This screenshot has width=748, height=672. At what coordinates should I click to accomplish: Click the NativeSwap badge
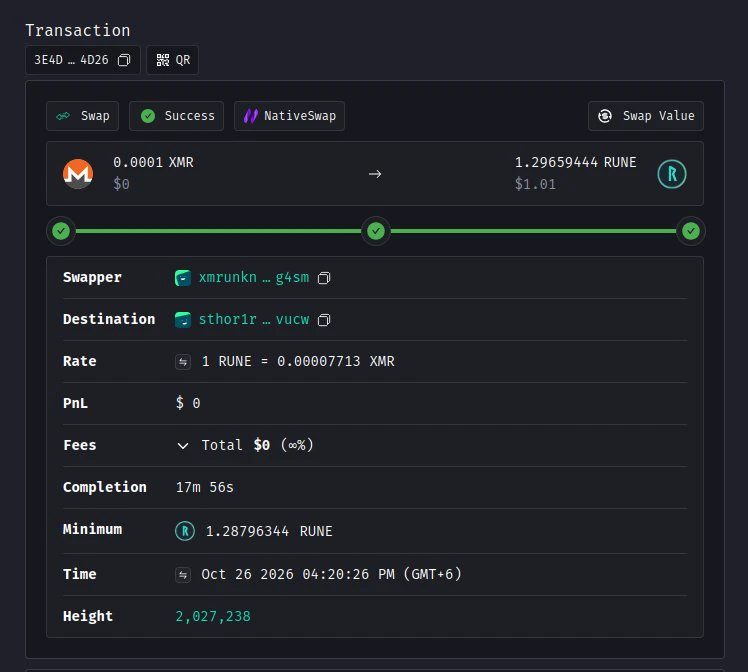289,116
